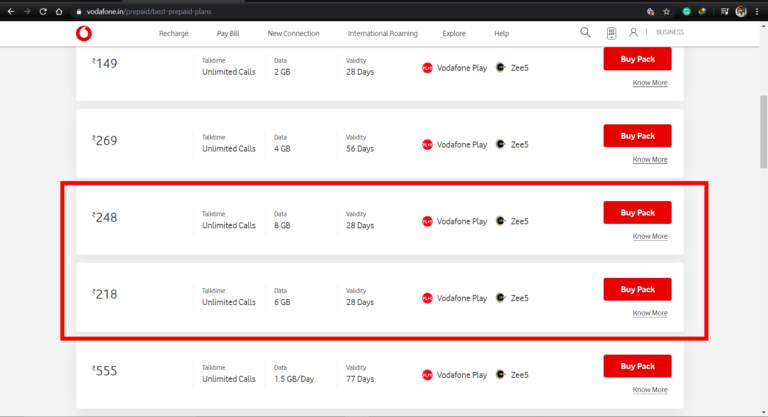Click Vodafone Play icon in ₹555 plan
Image resolution: width=768 pixels, height=417 pixels.
coord(427,375)
